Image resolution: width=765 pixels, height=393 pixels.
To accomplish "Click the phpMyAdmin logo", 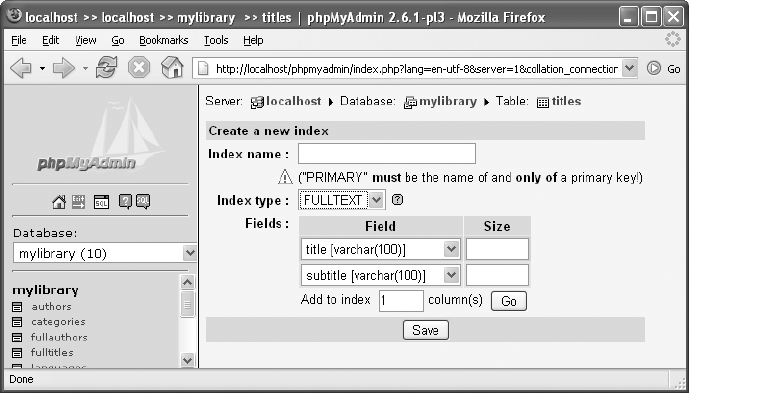I will (101, 135).
